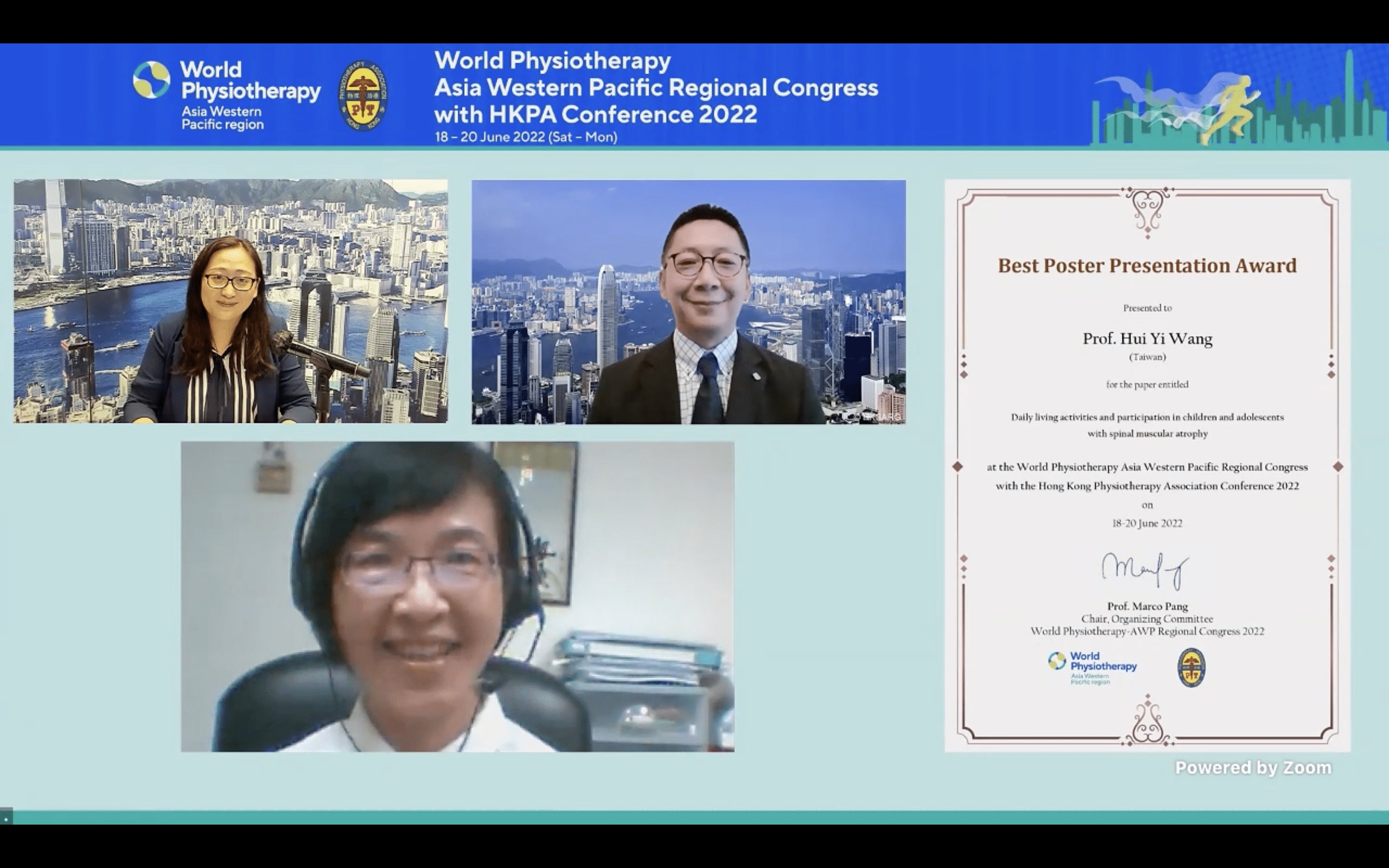
Task: Select the video tile of woman with microphone
Action: coord(231,301)
